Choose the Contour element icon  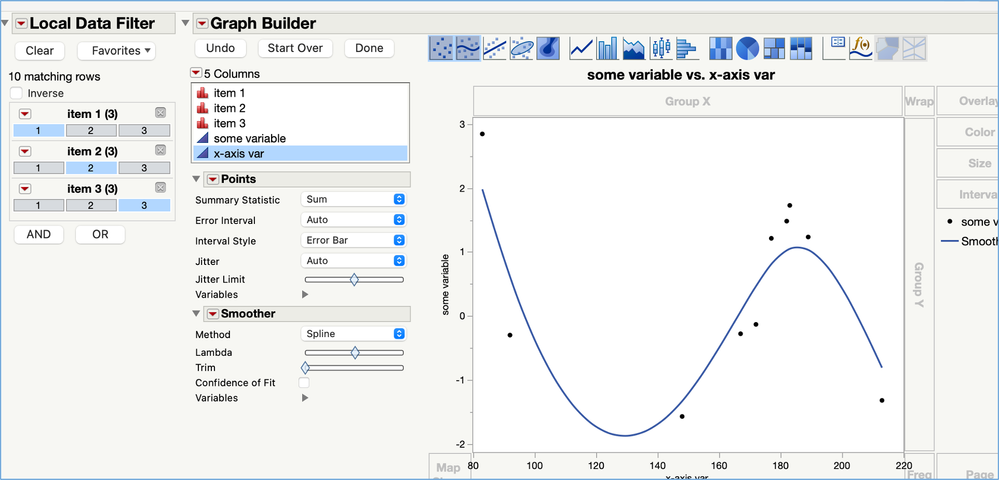point(548,48)
